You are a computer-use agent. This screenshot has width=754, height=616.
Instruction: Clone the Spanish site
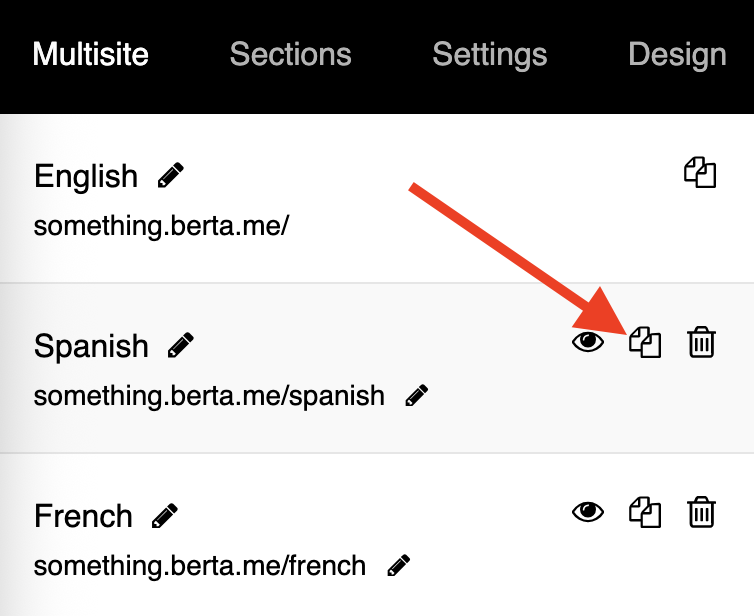[645, 342]
